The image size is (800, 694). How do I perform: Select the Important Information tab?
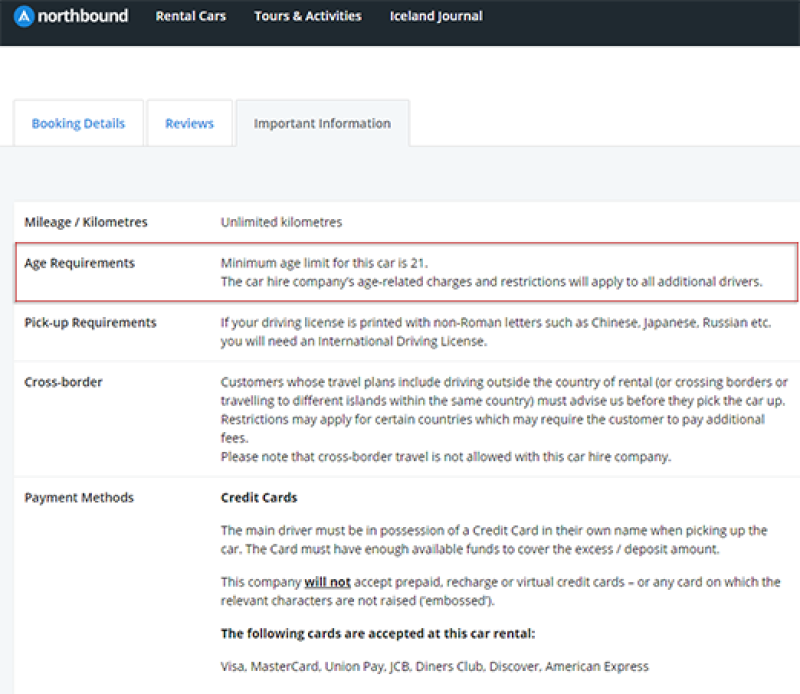pyautogui.click(x=322, y=123)
